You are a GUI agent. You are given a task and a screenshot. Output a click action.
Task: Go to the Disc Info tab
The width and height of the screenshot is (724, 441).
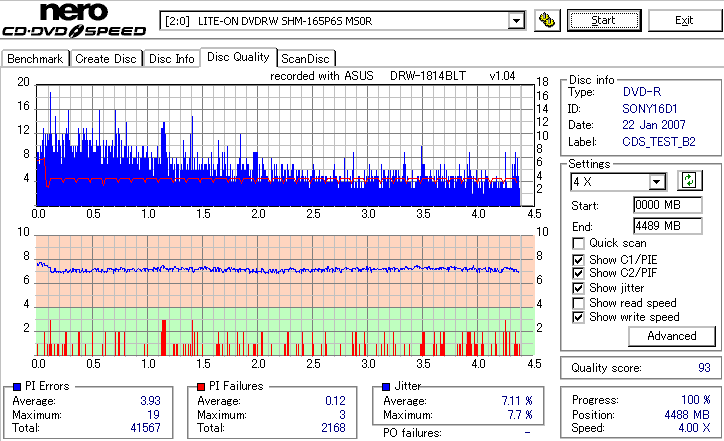click(172, 59)
